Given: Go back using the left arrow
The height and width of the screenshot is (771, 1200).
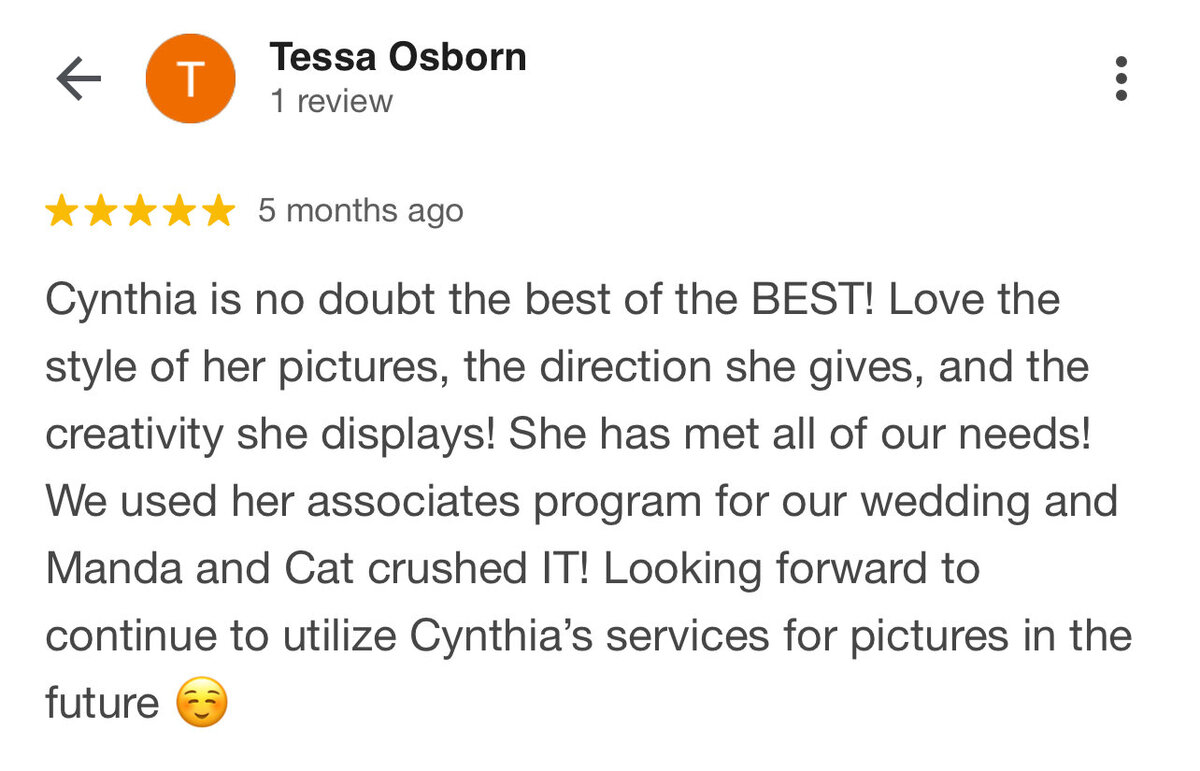Looking at the screenshot, I should [x=79, y=79].
